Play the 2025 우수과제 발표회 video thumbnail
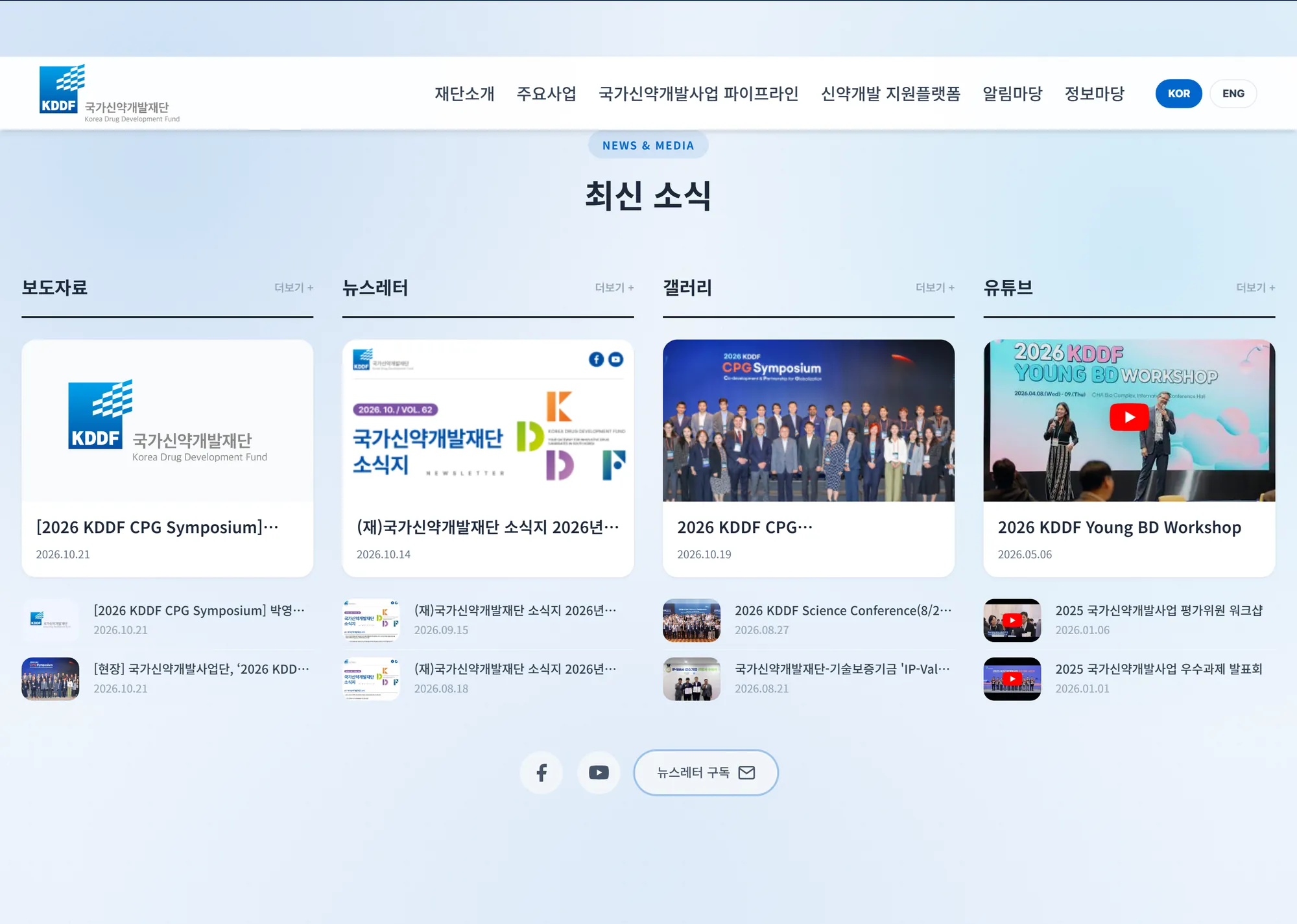 click(1012, 679)
